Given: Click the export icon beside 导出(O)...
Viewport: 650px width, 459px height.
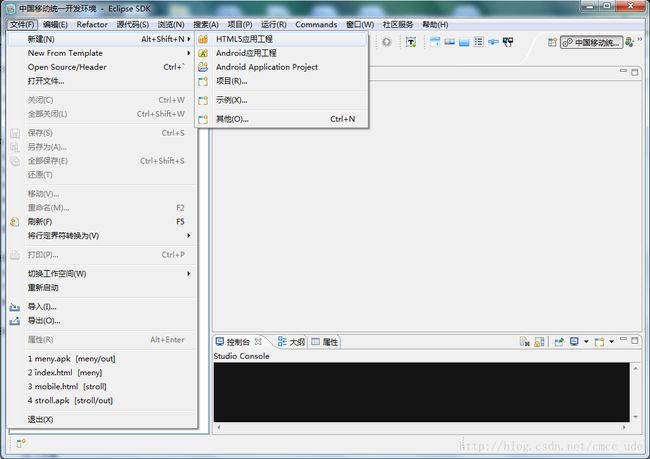Looking at the screenshot, I should tap(15, 321).
